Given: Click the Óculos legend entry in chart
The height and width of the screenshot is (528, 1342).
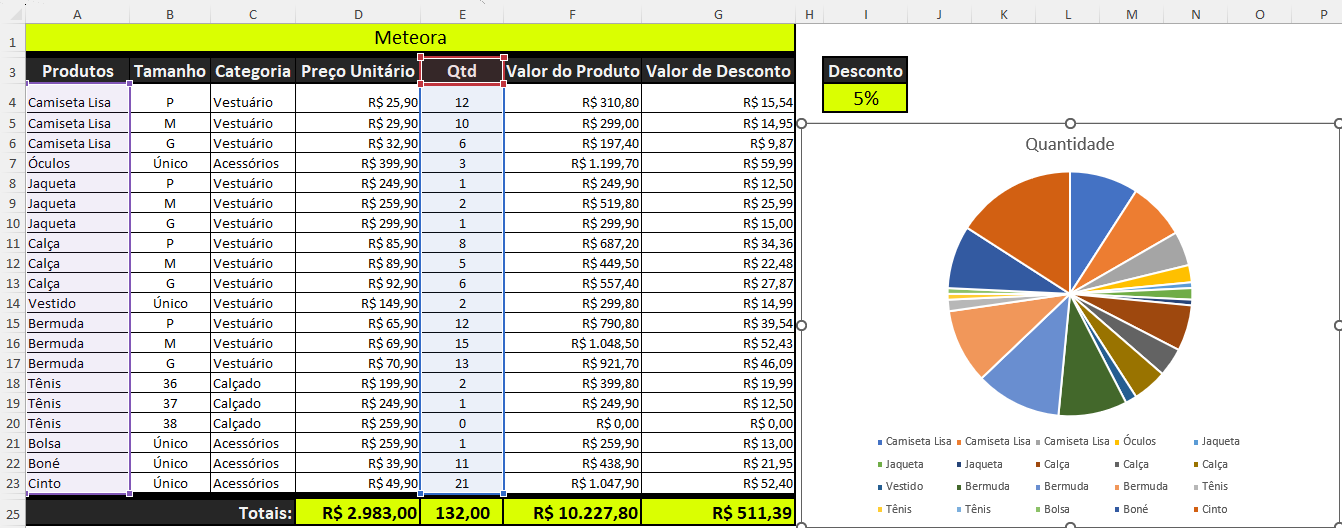Looking at the screenshot, I should (1135, 441).
